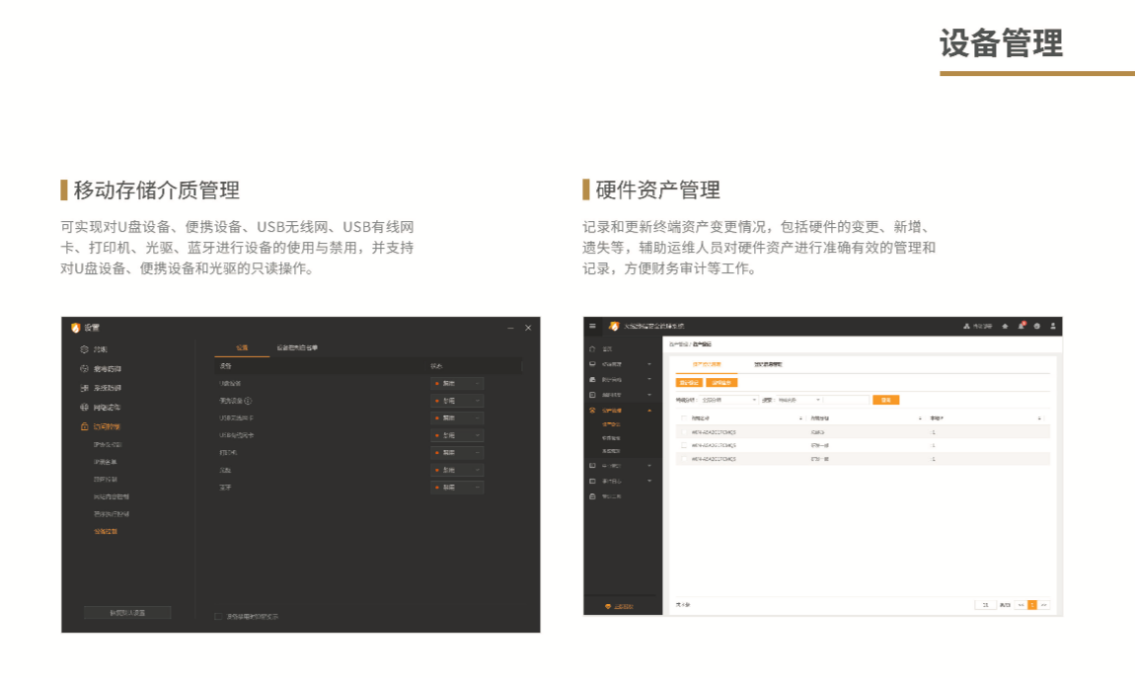This screenshot has height=678, width=1135.
Task: Click the orange search button beside input
Action: pos(886,400)
